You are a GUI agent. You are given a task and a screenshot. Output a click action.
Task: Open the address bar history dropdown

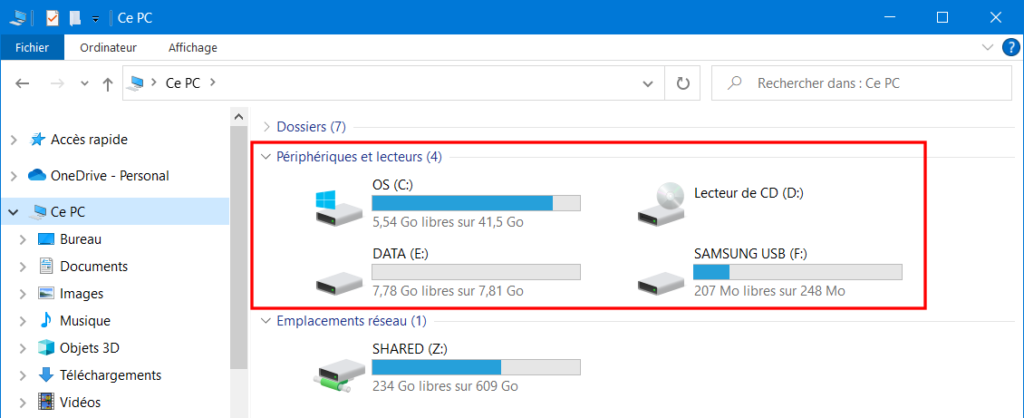tap(648, 84)
